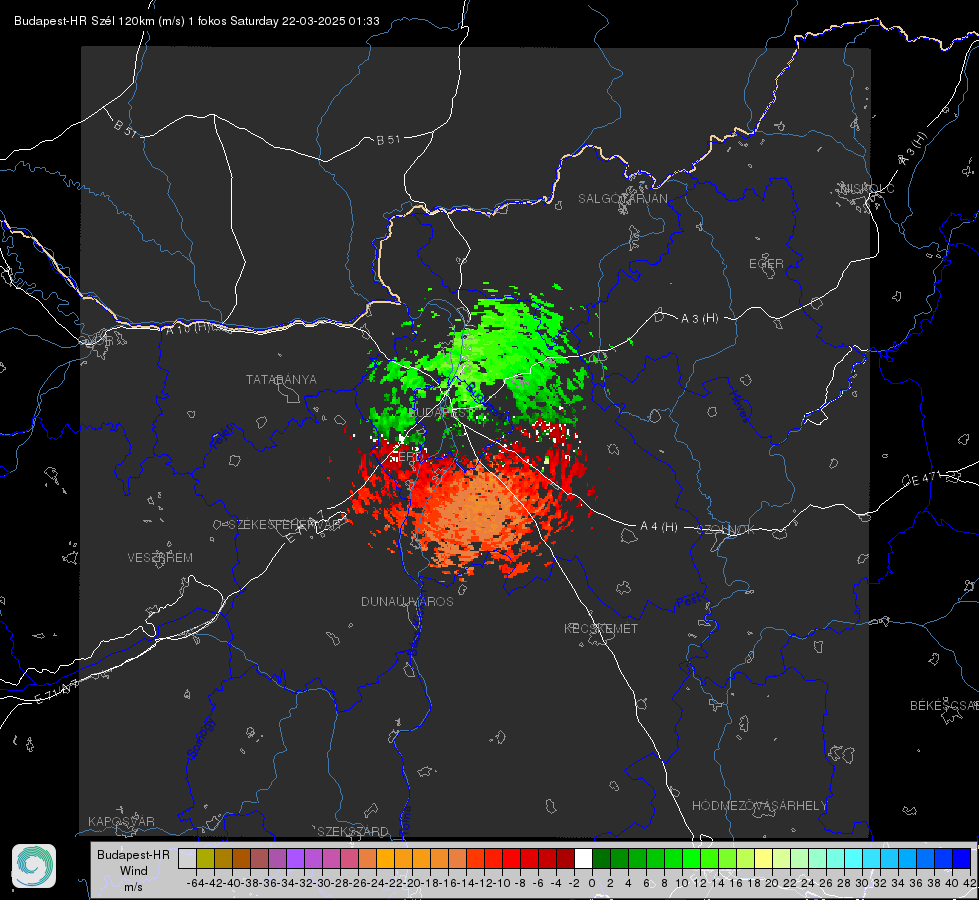This screenshot has width=979, height=900.
Task: Choose the amber swatch between -24 and -22
Action: coord(385,858)
